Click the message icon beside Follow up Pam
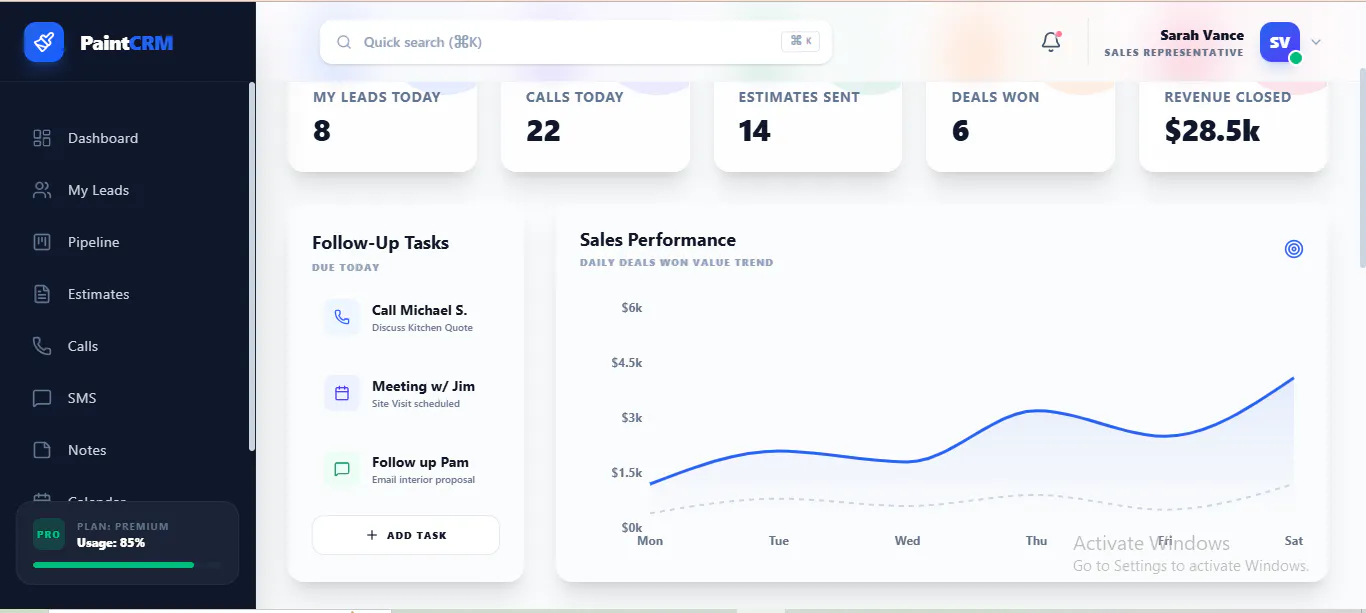Viewport: 1366px width, 613px height. 342,469
